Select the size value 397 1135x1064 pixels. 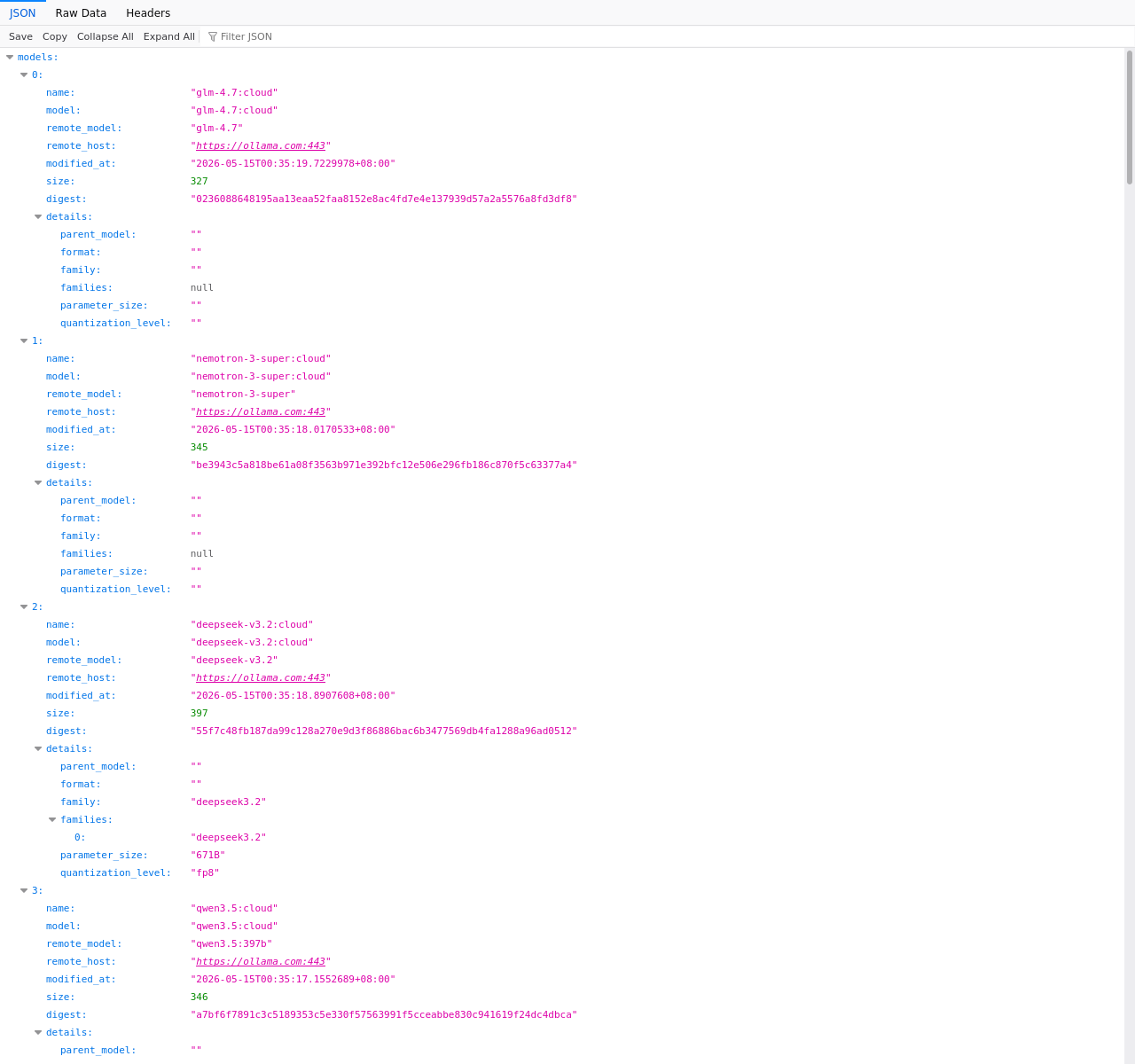click(200, 713)
